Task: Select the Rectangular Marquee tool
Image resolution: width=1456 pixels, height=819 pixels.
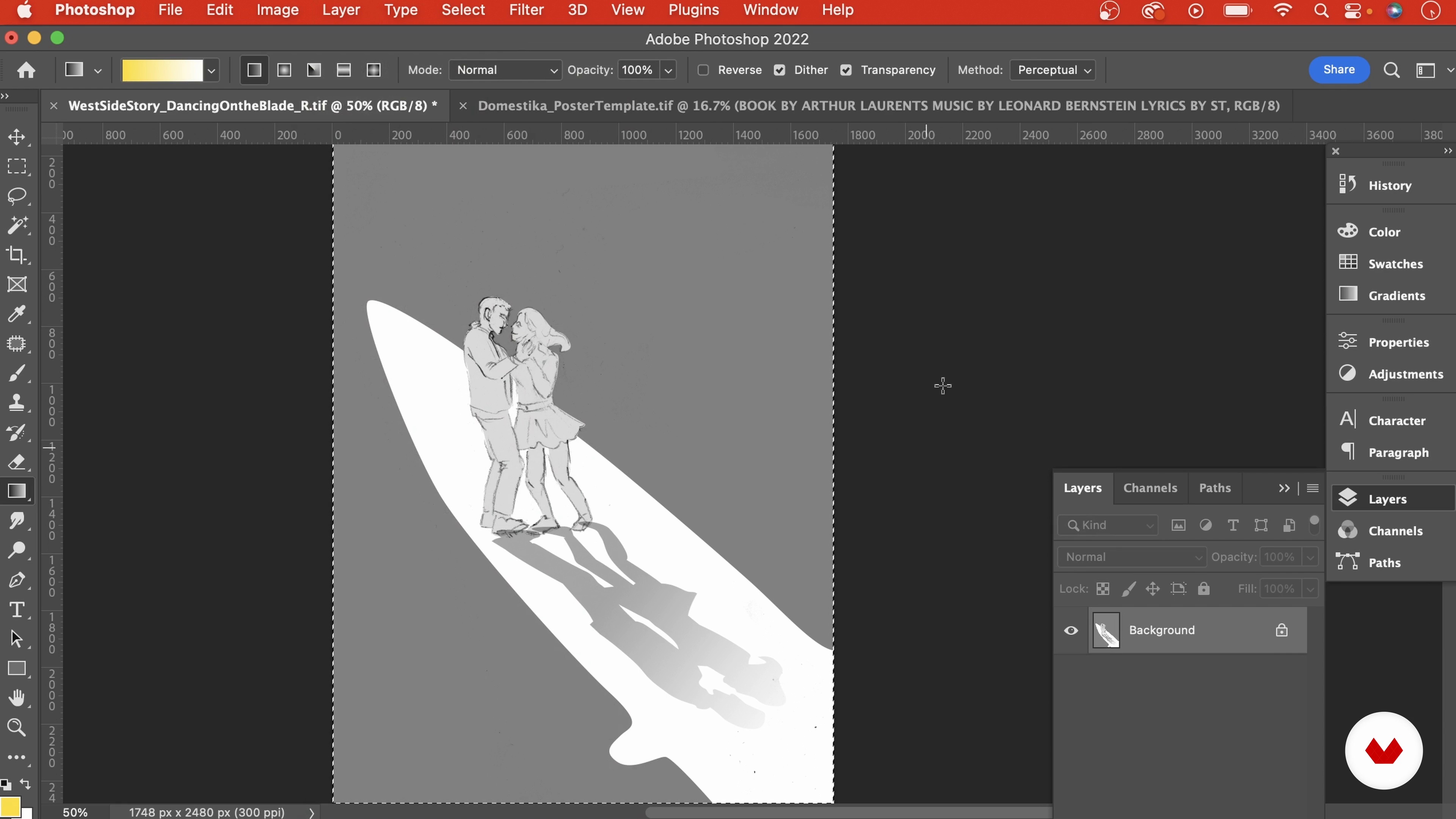Action: point(16,166)
